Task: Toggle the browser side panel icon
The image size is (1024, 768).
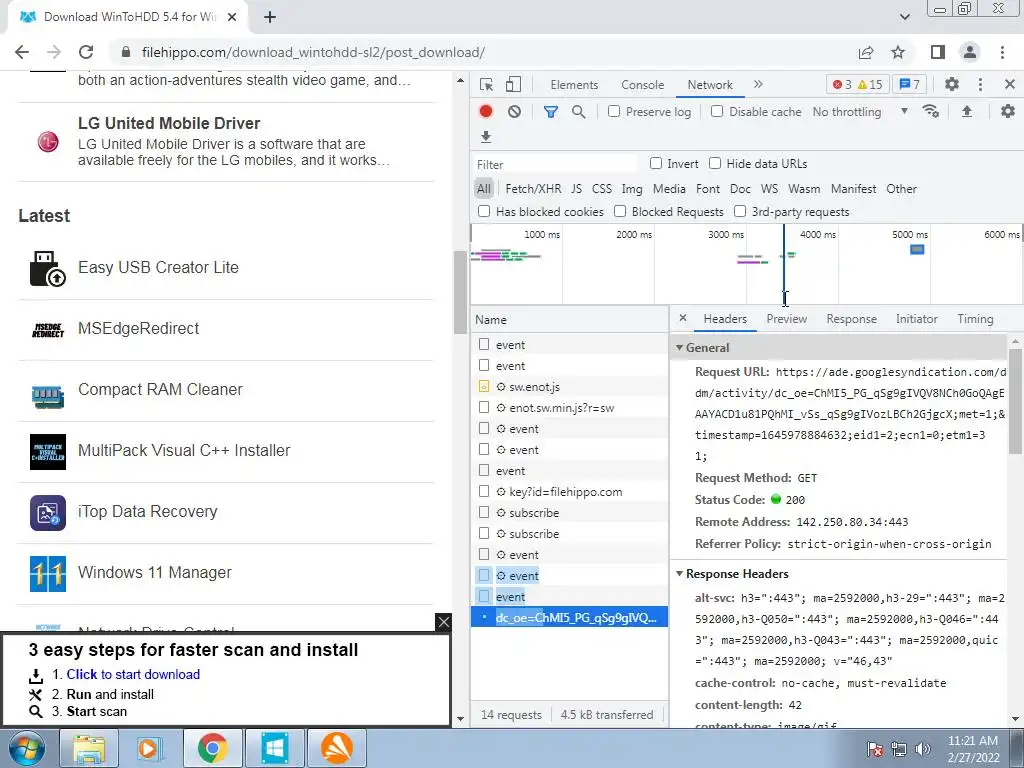Action: click(x=938, y=52)
